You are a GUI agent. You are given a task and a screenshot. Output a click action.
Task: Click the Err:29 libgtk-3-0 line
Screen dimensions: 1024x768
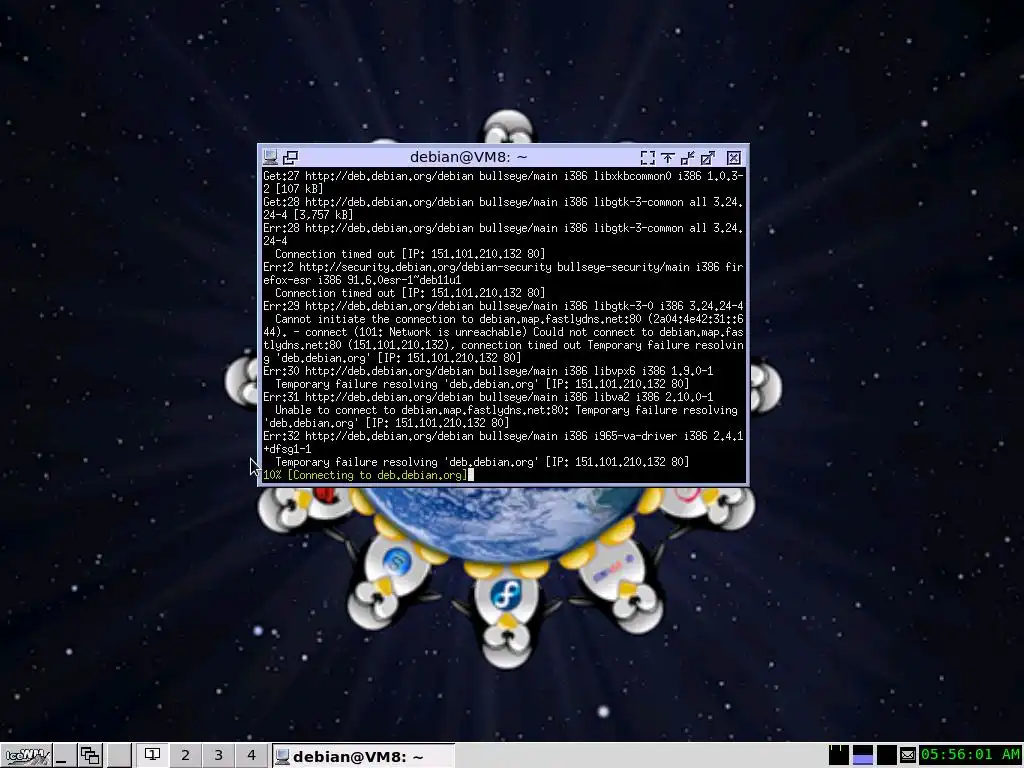point(503,306)
